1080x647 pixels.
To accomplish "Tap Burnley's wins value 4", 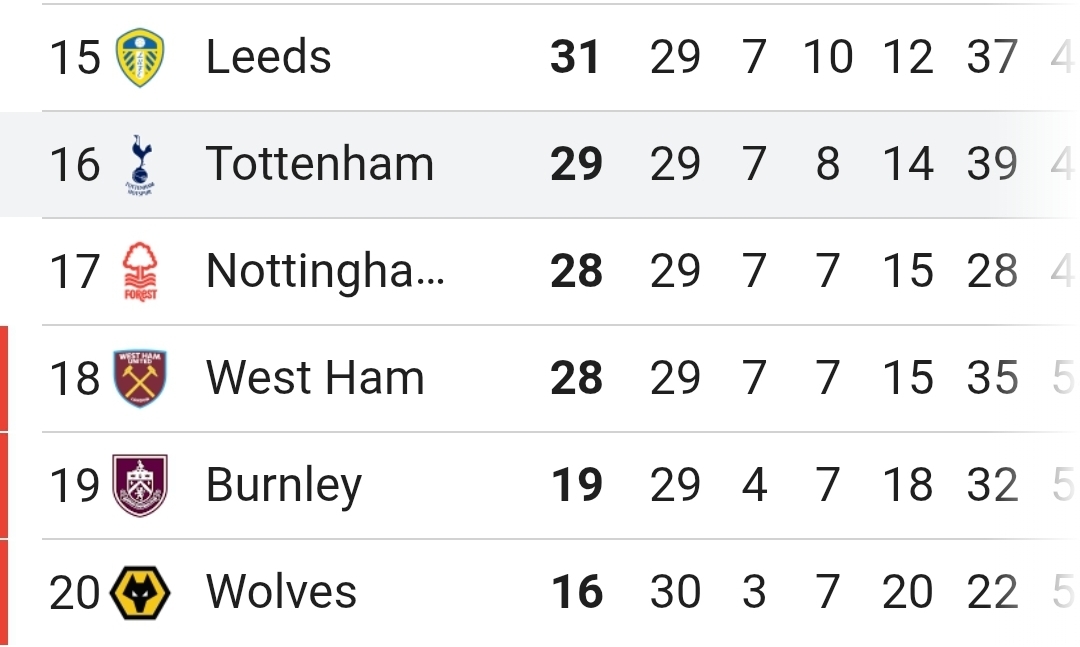I will click(x=754, y=485).
